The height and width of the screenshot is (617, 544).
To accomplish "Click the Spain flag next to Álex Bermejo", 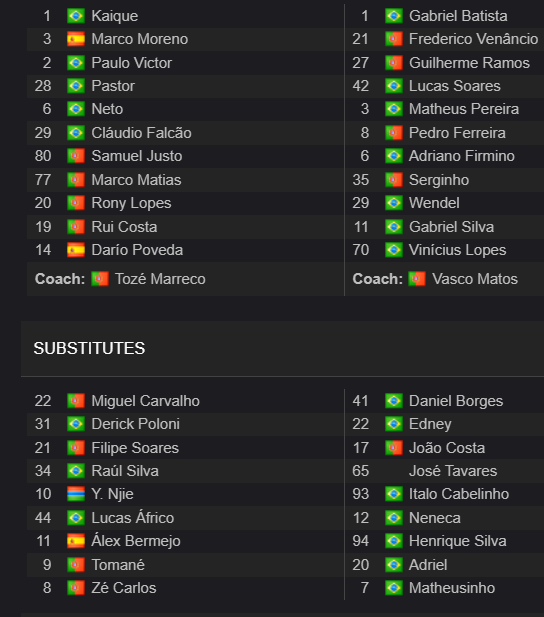I will [x=76, y=541].
